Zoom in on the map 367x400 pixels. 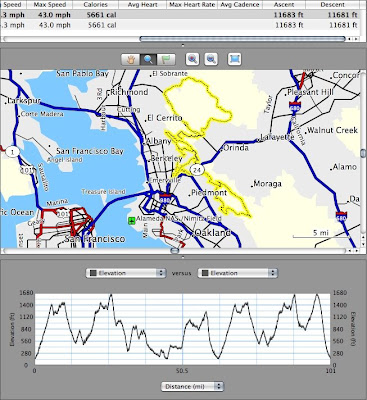pyautogui.click(x=192, y=59)
